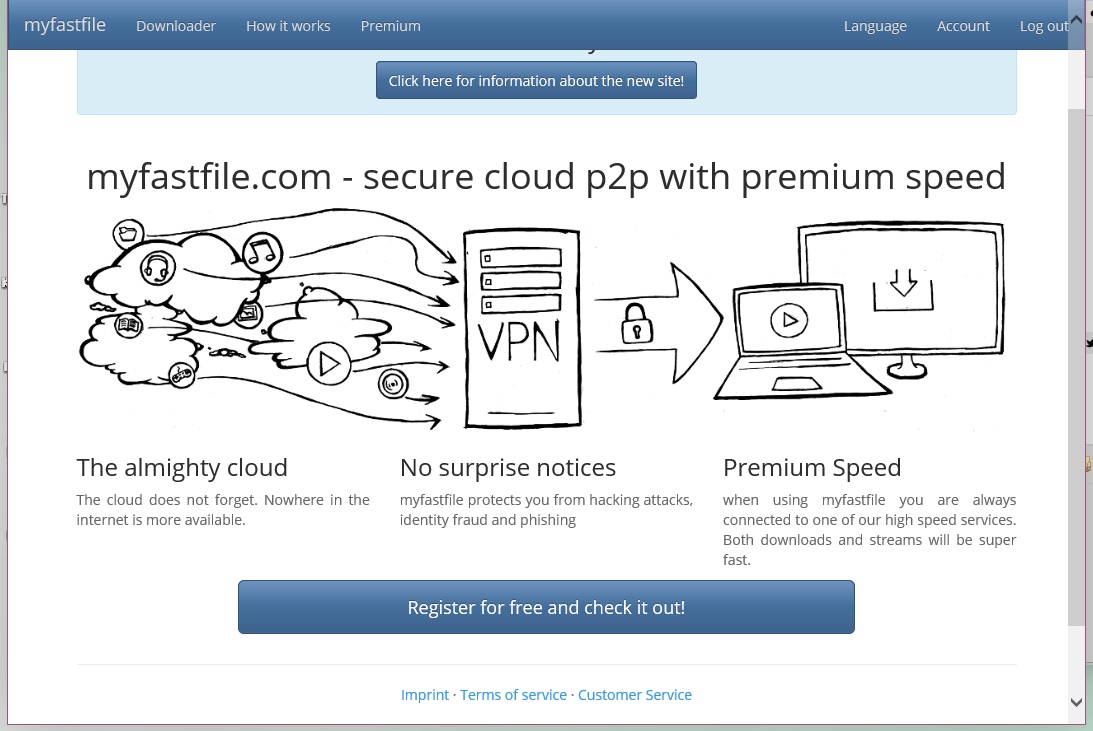Image resolution: width=1093 pixels, height=731 pixels.
Task: Open the Terms of service link
Action: (x=513, y=695)
